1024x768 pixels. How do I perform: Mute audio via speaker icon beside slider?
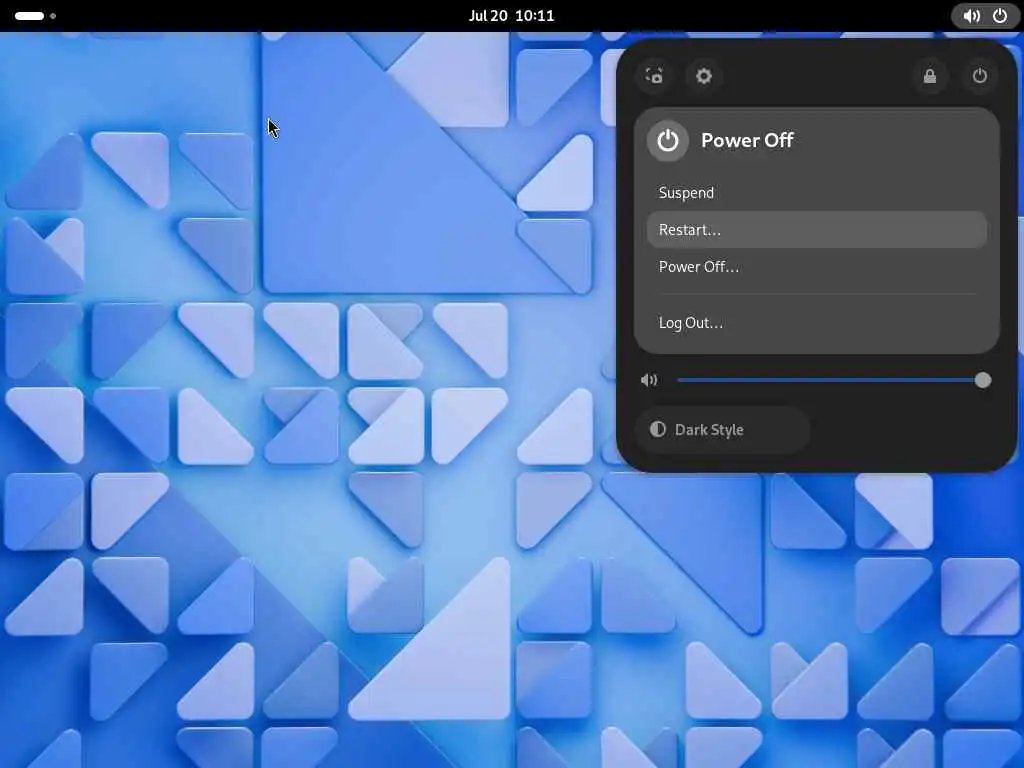tap(649, 380)
